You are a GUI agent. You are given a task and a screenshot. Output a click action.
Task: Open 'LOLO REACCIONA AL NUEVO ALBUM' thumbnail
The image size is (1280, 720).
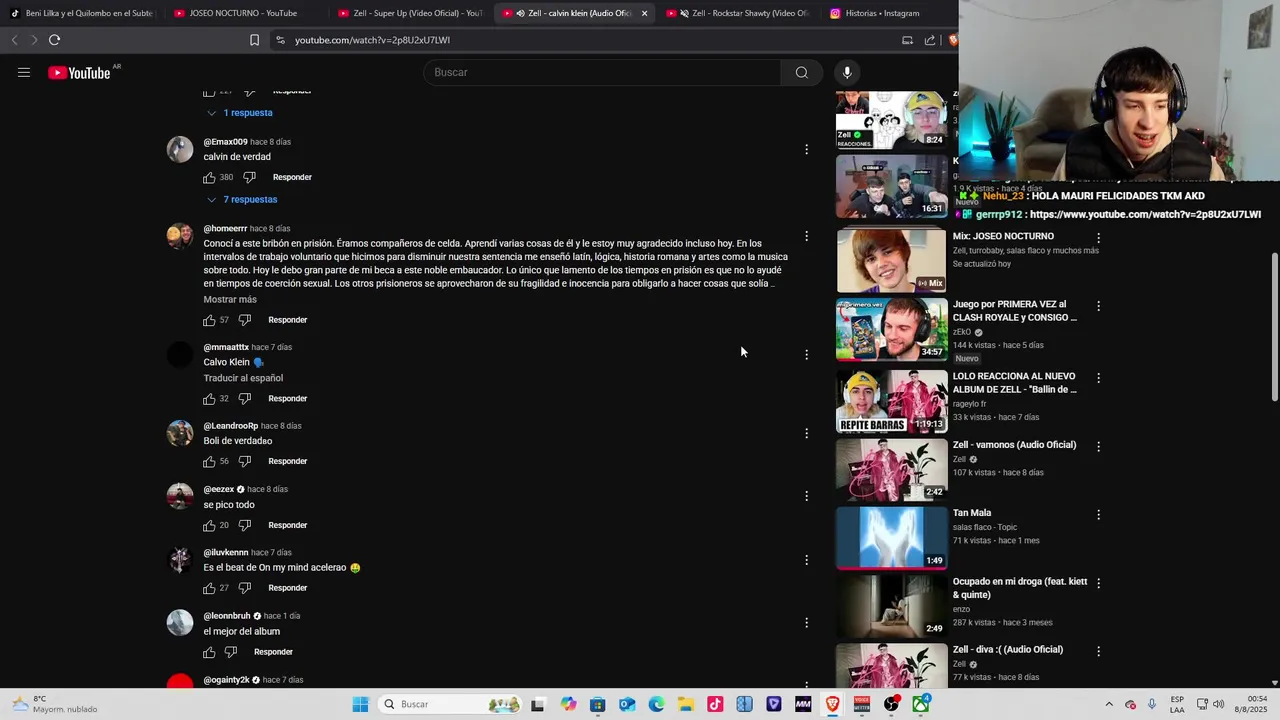pyautogui.click(x=891, y=401)
